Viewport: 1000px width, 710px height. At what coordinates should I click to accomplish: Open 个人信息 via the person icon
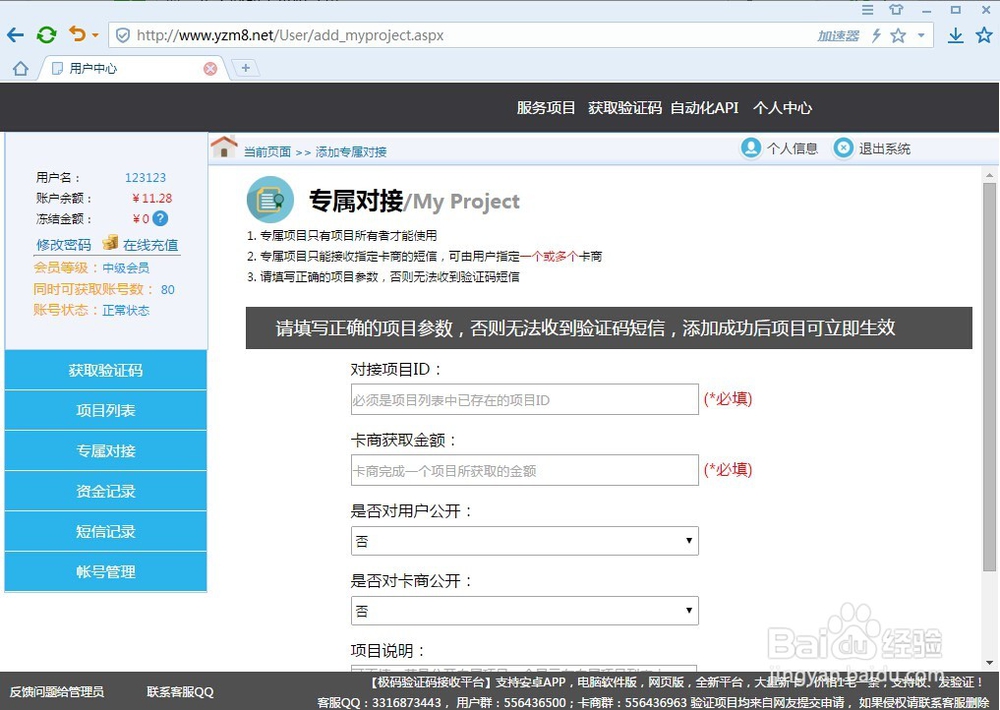(x=751, y=148)
